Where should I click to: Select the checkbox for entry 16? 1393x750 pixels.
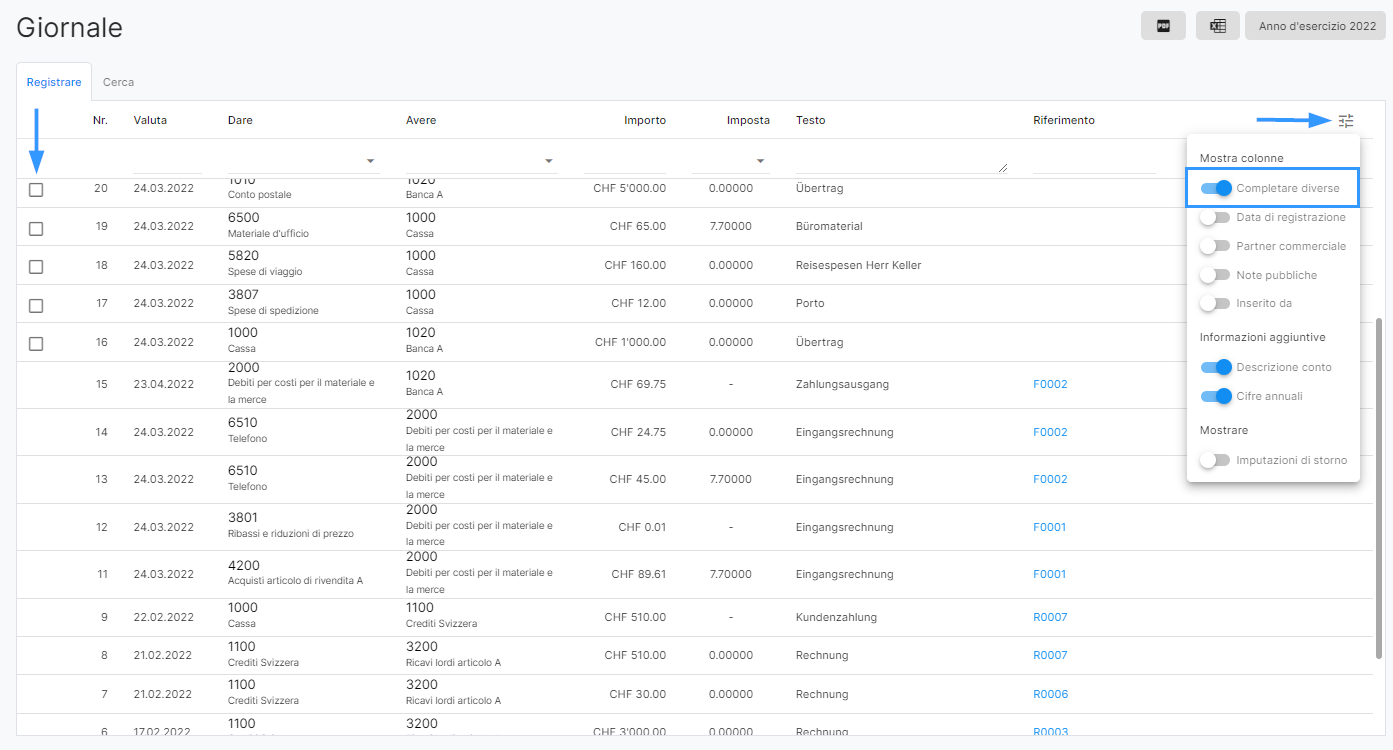[x=36, y=344]
